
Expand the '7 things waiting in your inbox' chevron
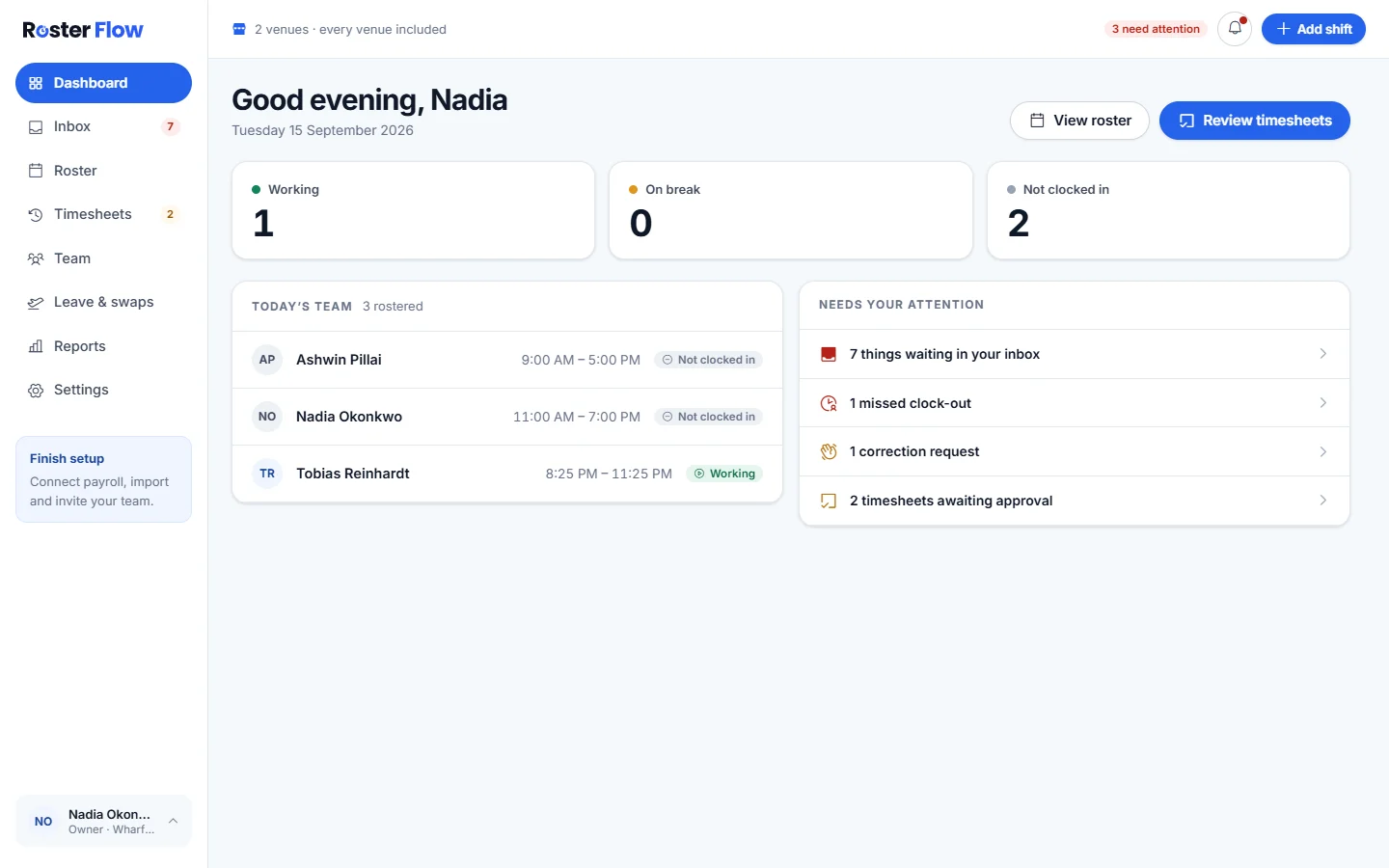pyautogui.click(x=1322, y=354)
